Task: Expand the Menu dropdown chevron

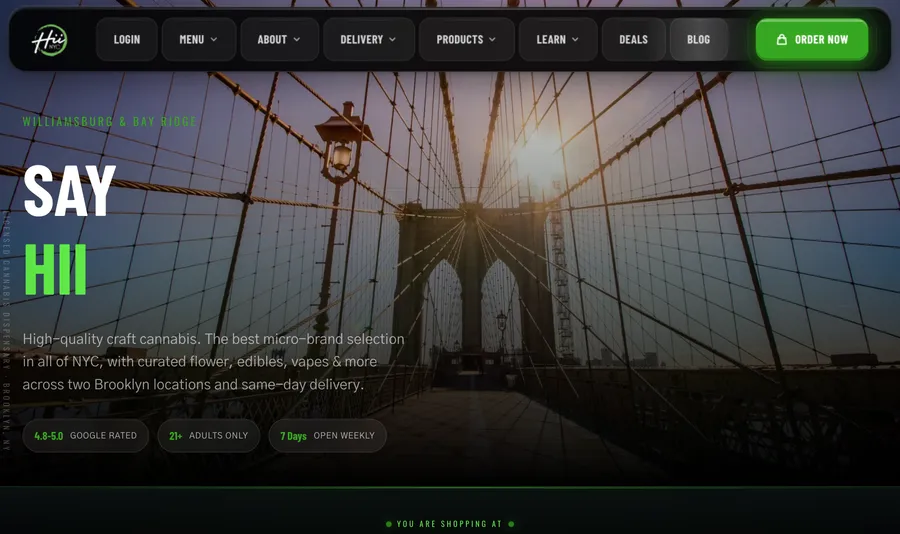Action: [x=214, y=40]
